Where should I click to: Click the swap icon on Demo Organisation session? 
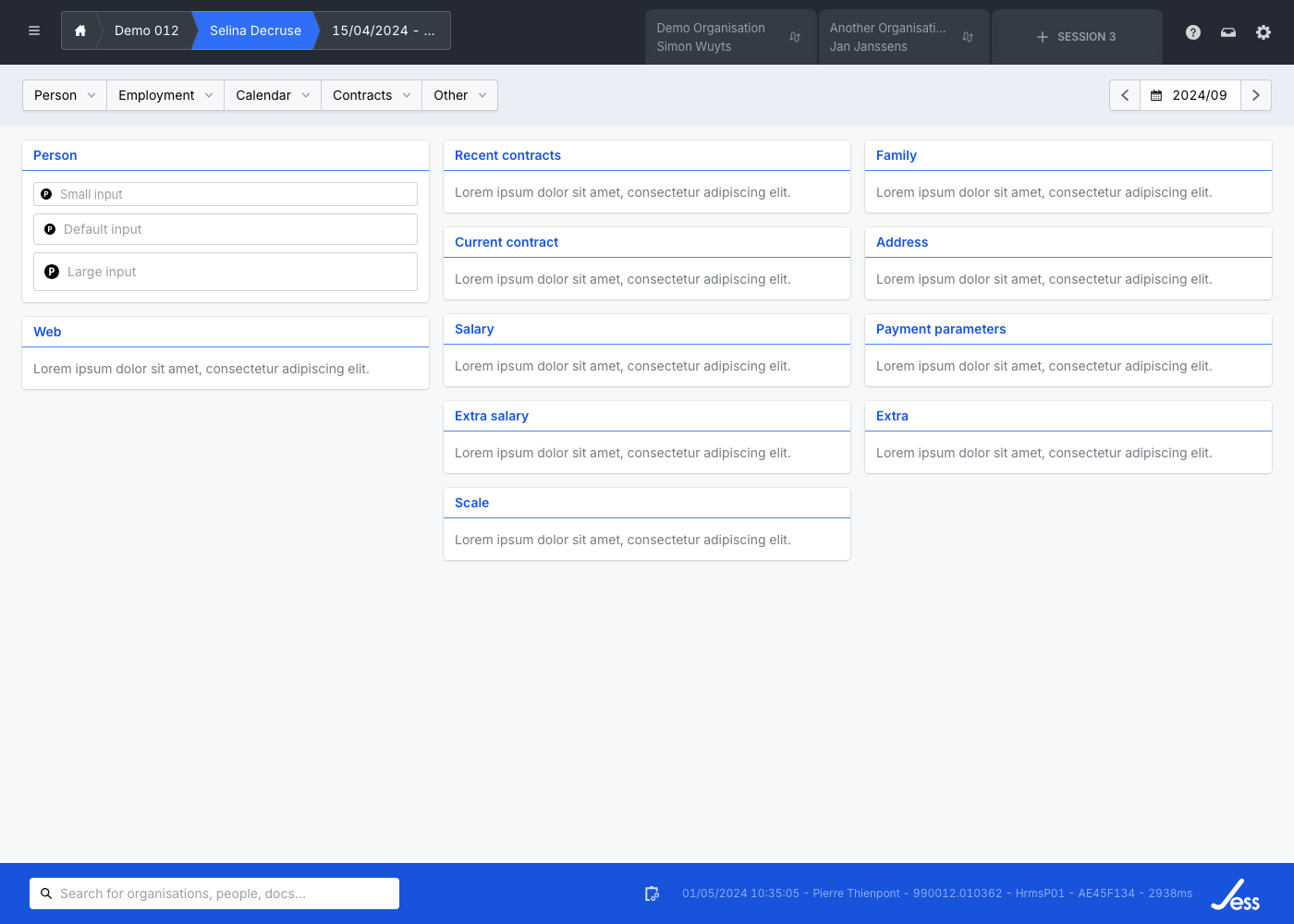click(795, 37)
